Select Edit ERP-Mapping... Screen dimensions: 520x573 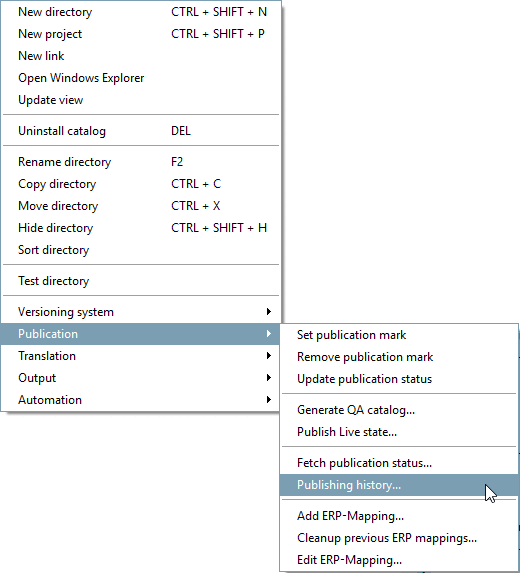coord(399,560)
